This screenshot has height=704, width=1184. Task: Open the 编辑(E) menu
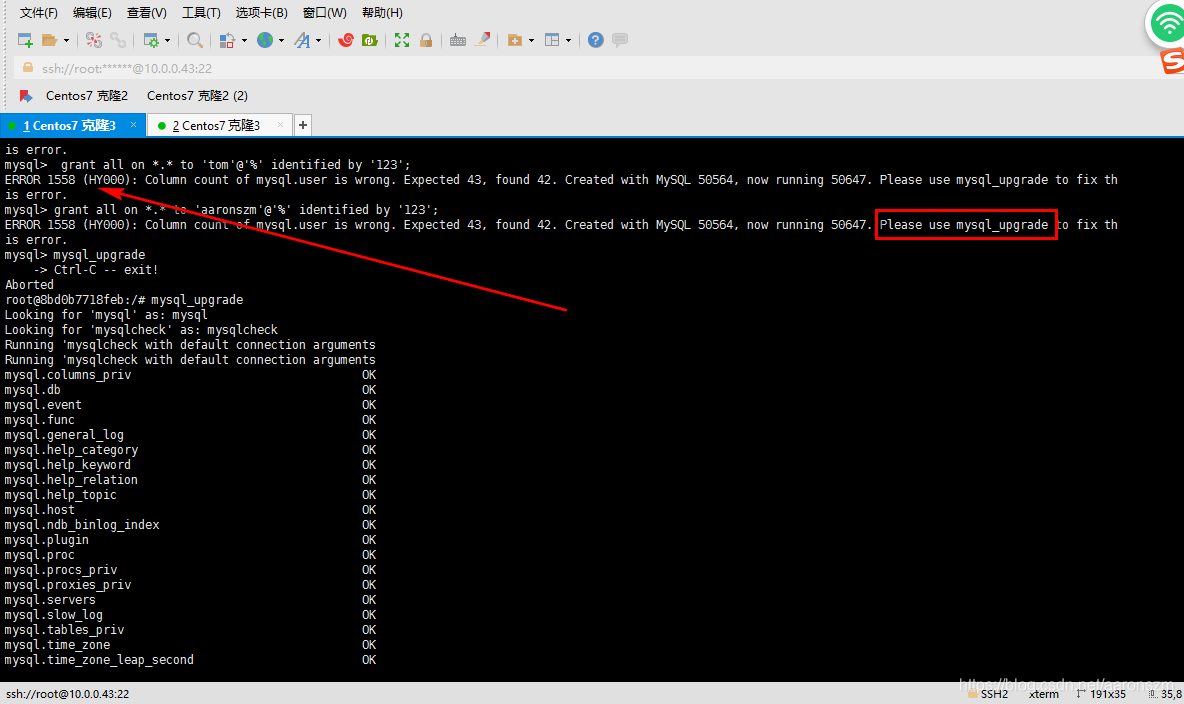[92, 13]
